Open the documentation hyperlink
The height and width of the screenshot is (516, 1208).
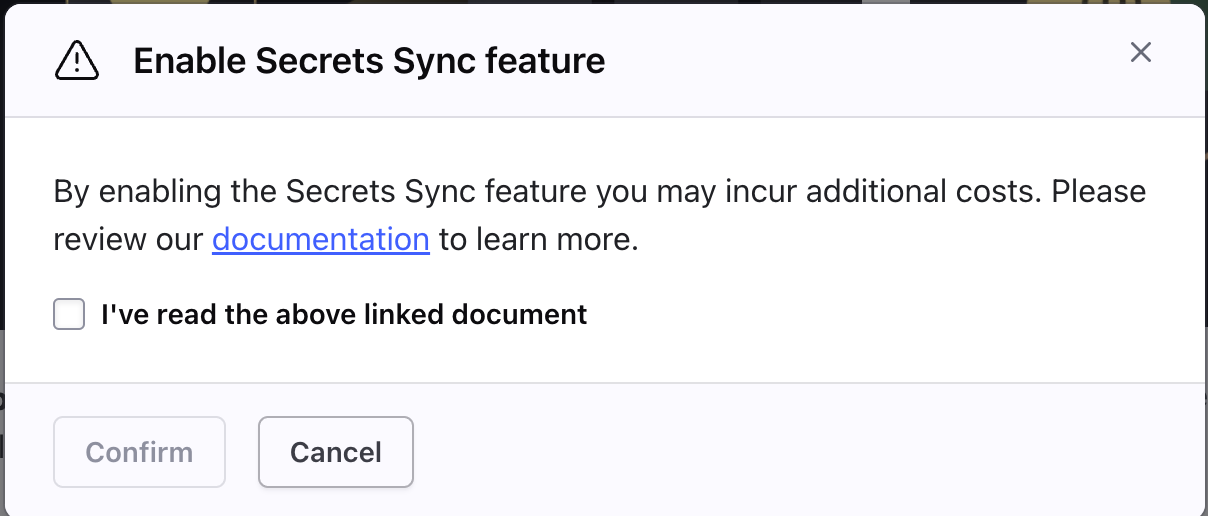(x=320, y=240)
